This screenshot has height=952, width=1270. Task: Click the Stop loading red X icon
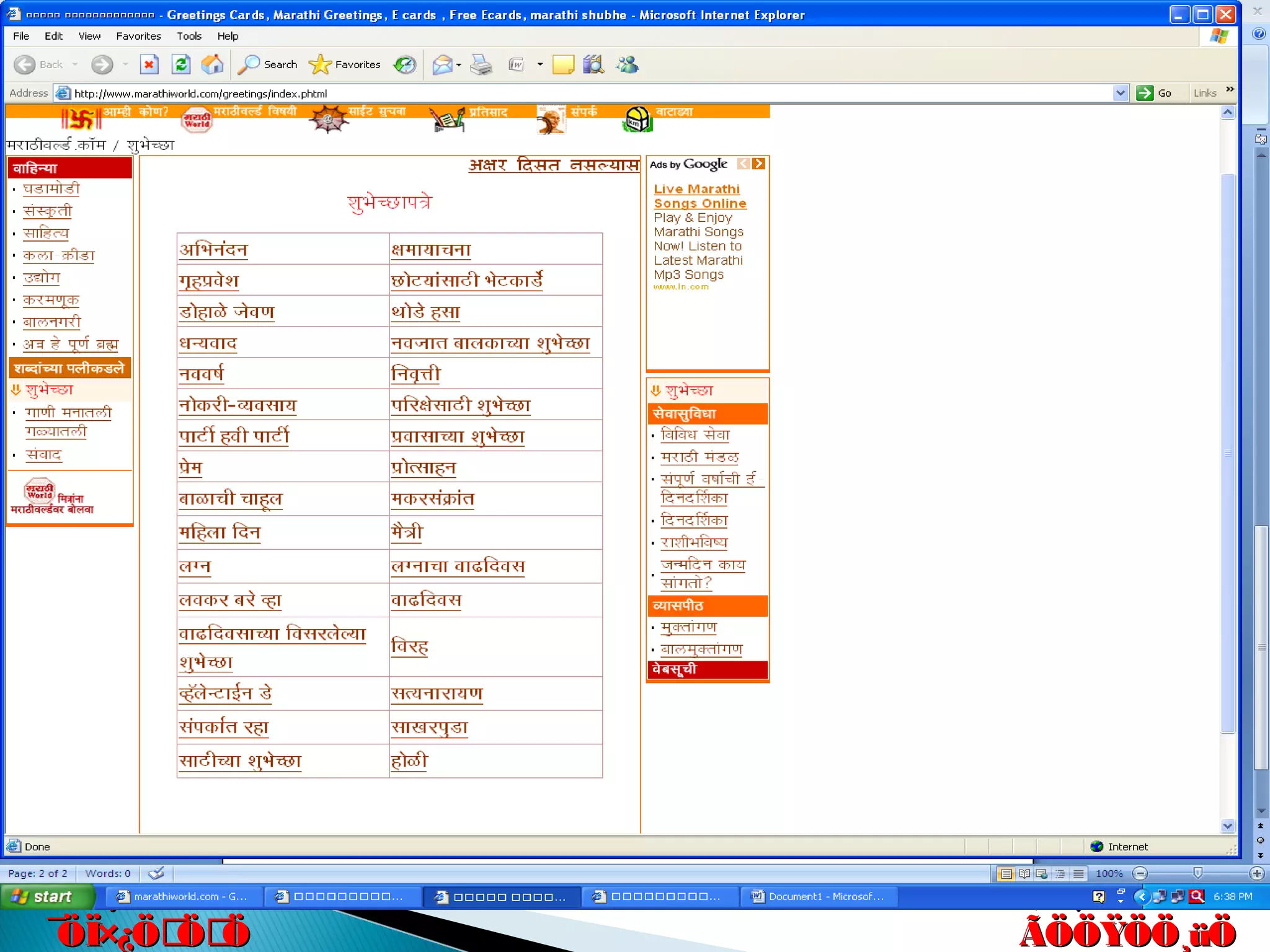click(x=149, y=64)
